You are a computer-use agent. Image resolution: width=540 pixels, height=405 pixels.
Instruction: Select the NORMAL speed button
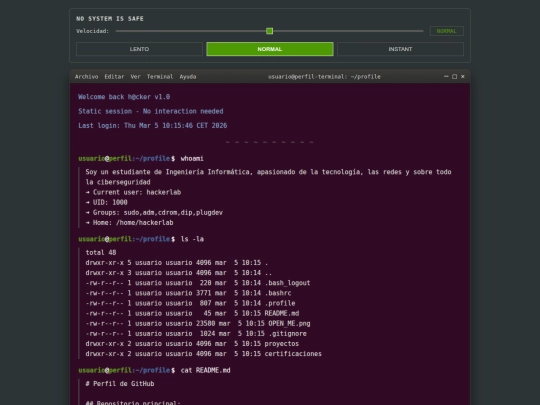[x=270, y=49]
